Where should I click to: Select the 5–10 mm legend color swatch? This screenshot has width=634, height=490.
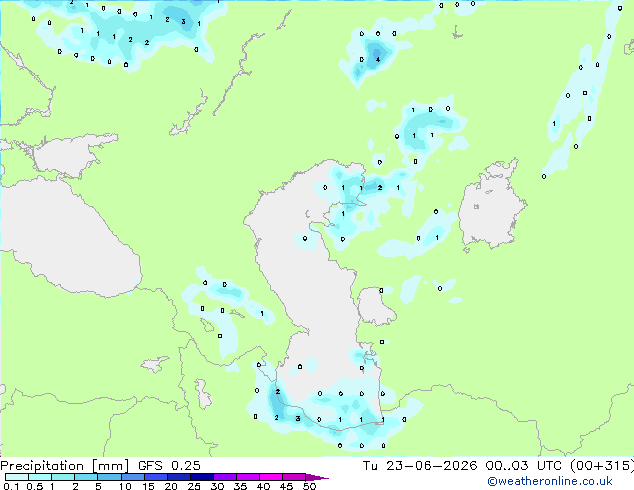(109, 477)
